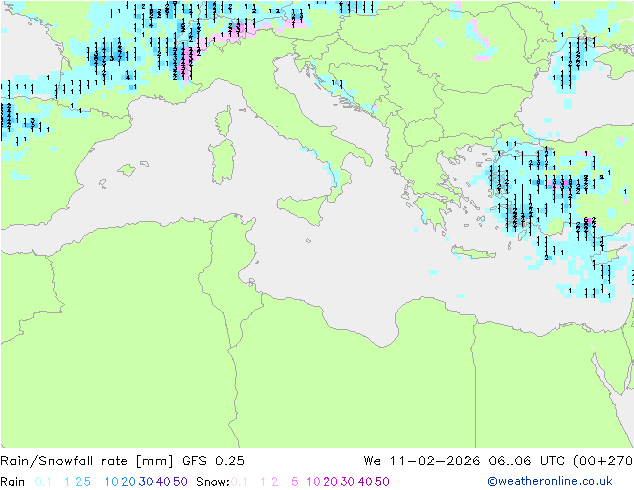Screen dimensions: 634x490
Task: Click the rain legend value 0.1
Action: (x=43, y=482)
